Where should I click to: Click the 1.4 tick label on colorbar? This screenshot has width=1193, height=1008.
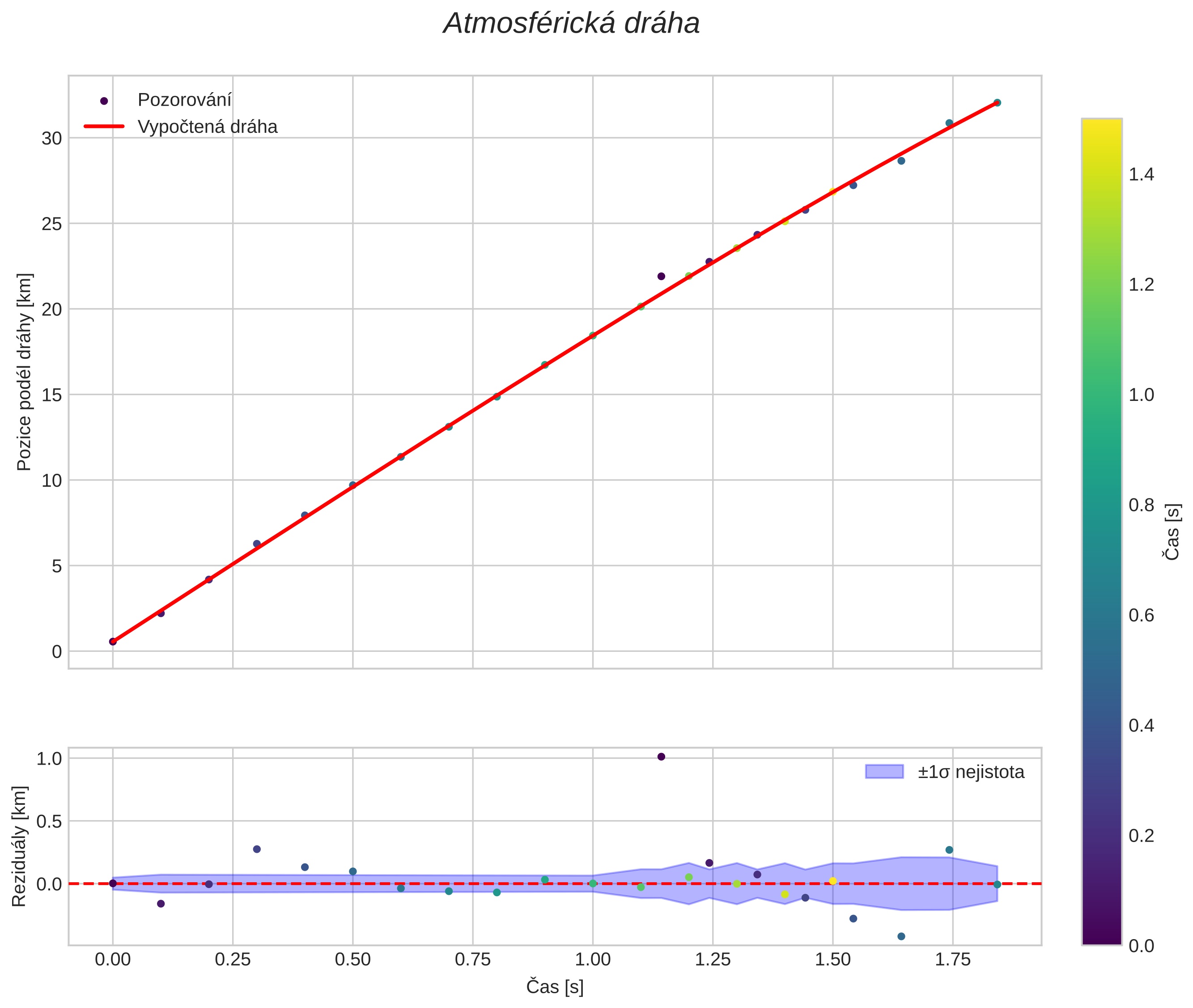point(1141,174)
